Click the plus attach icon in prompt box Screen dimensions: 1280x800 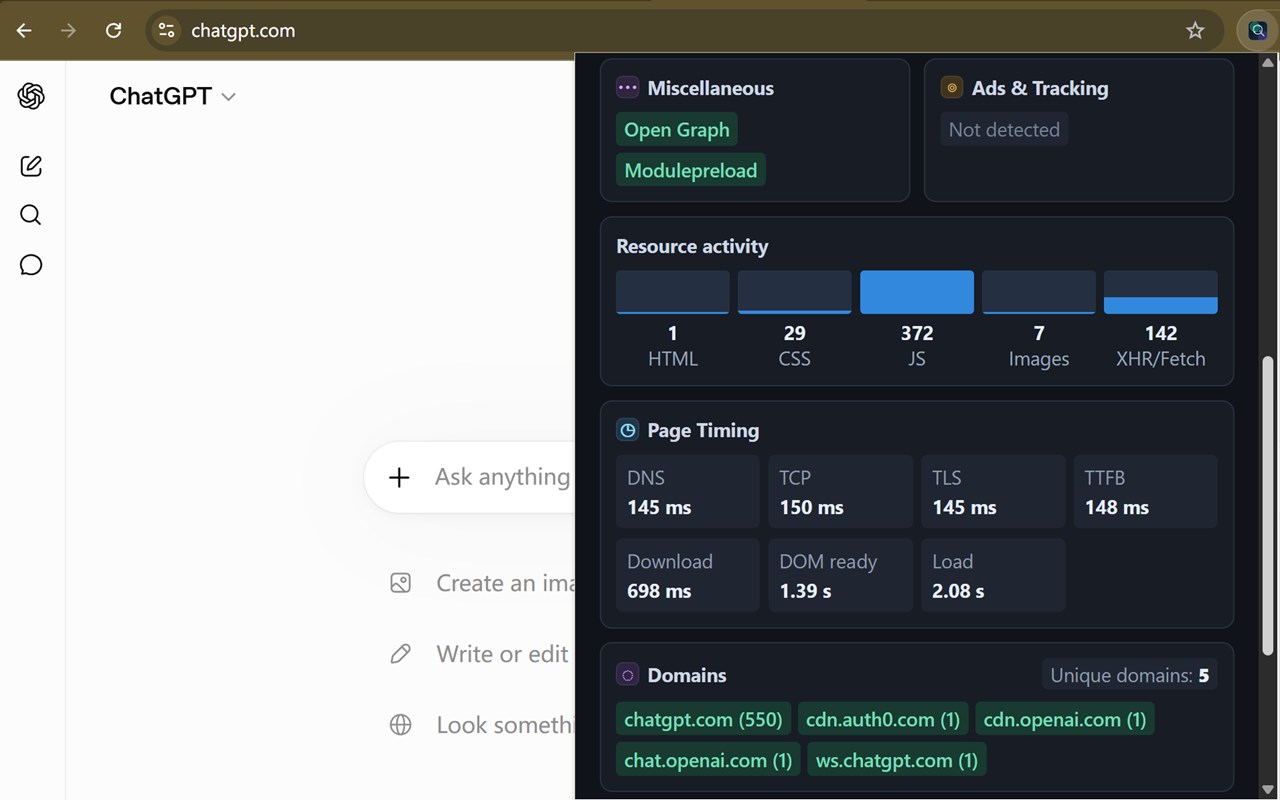[x=399, y=477]
